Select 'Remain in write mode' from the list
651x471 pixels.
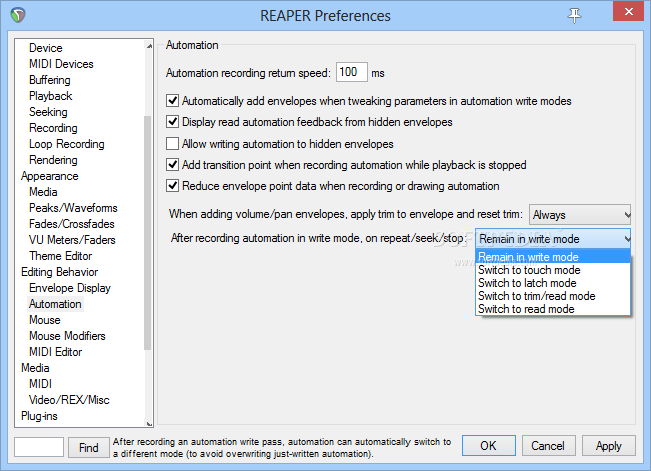click(553, 257)
